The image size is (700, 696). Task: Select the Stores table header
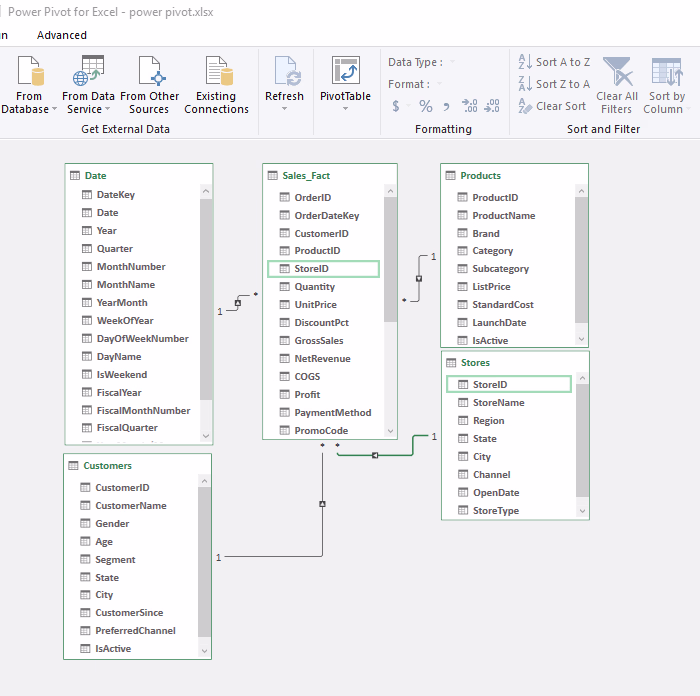pyautogui.click(x=515, y=363)
